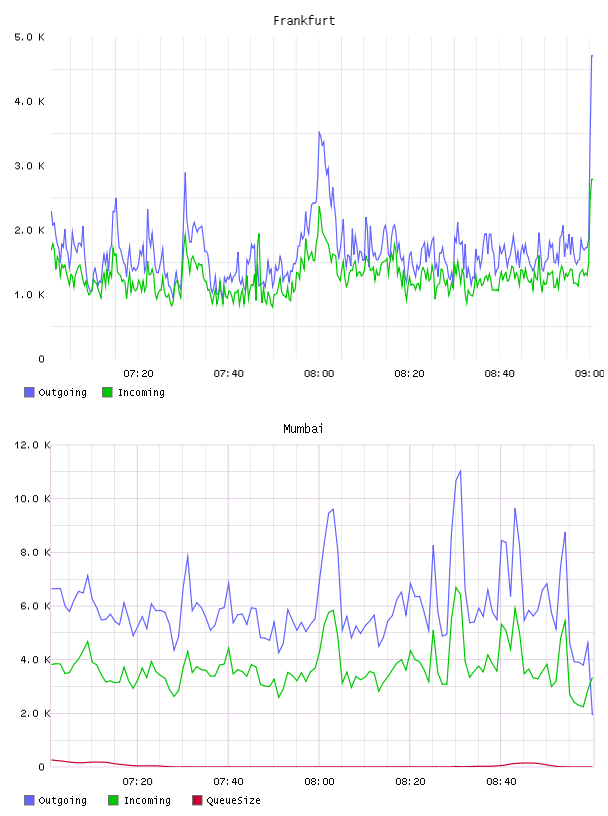Click the 08:20 time label on Frankfurt chart
This screenshot has height=816, width=608.
click(409, 374)
